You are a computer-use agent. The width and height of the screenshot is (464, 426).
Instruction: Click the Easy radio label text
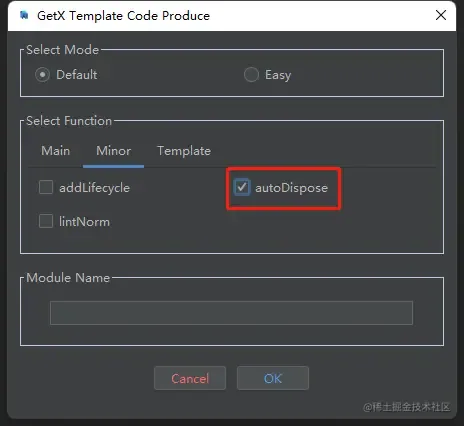[278, 75]
